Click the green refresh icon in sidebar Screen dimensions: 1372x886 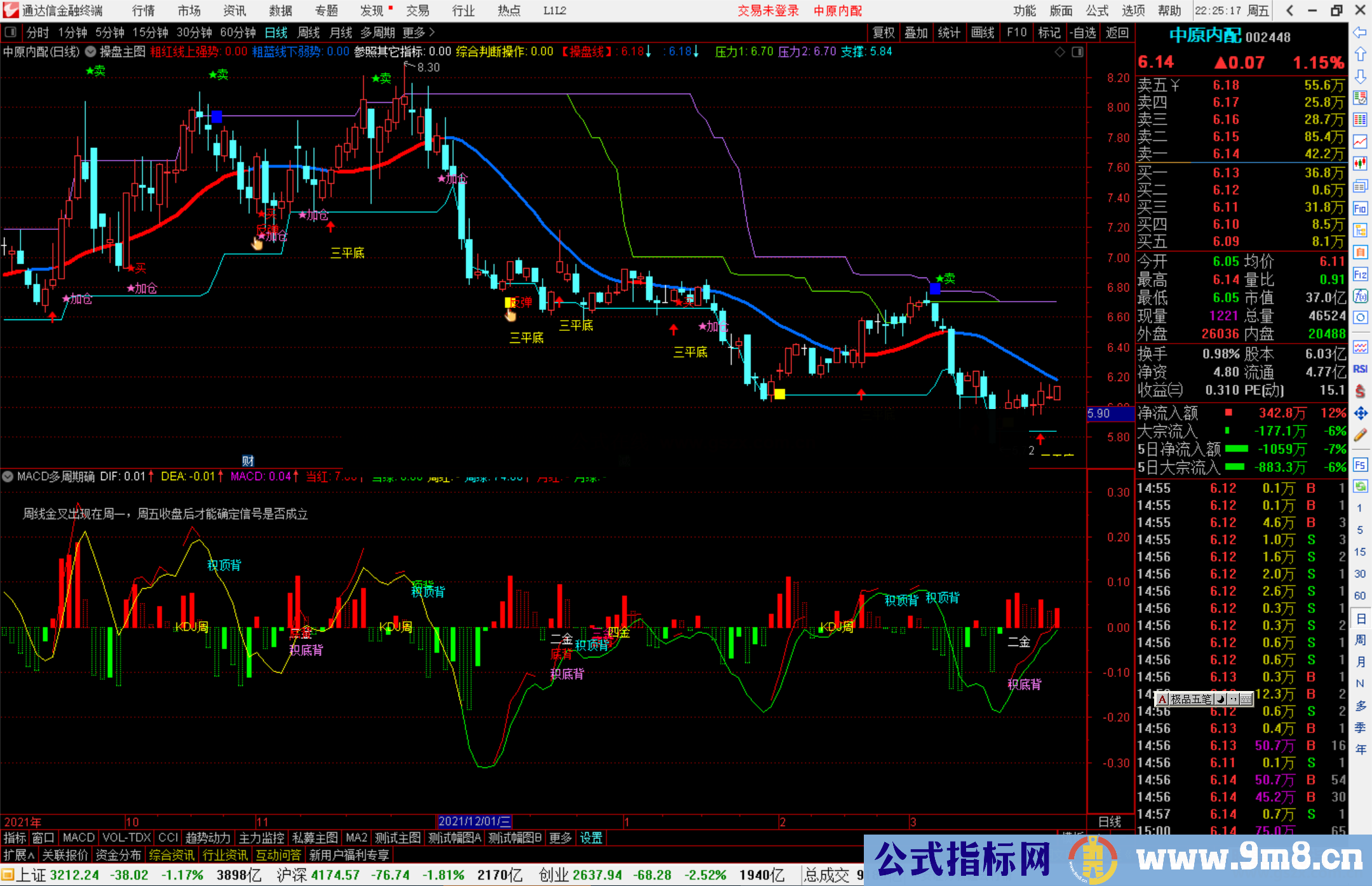1360,487
